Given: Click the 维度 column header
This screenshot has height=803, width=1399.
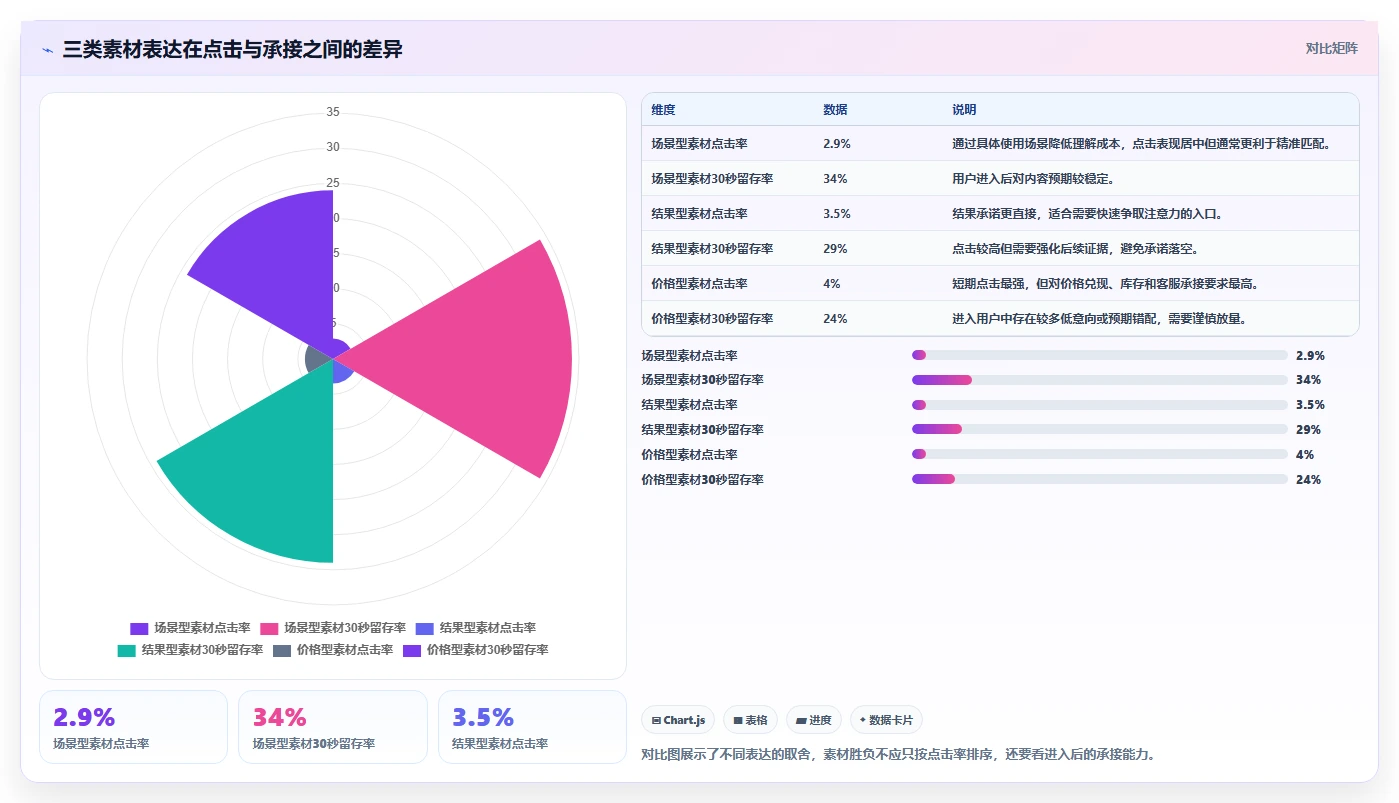Looking at the screenshot, I should pos(663,110).
